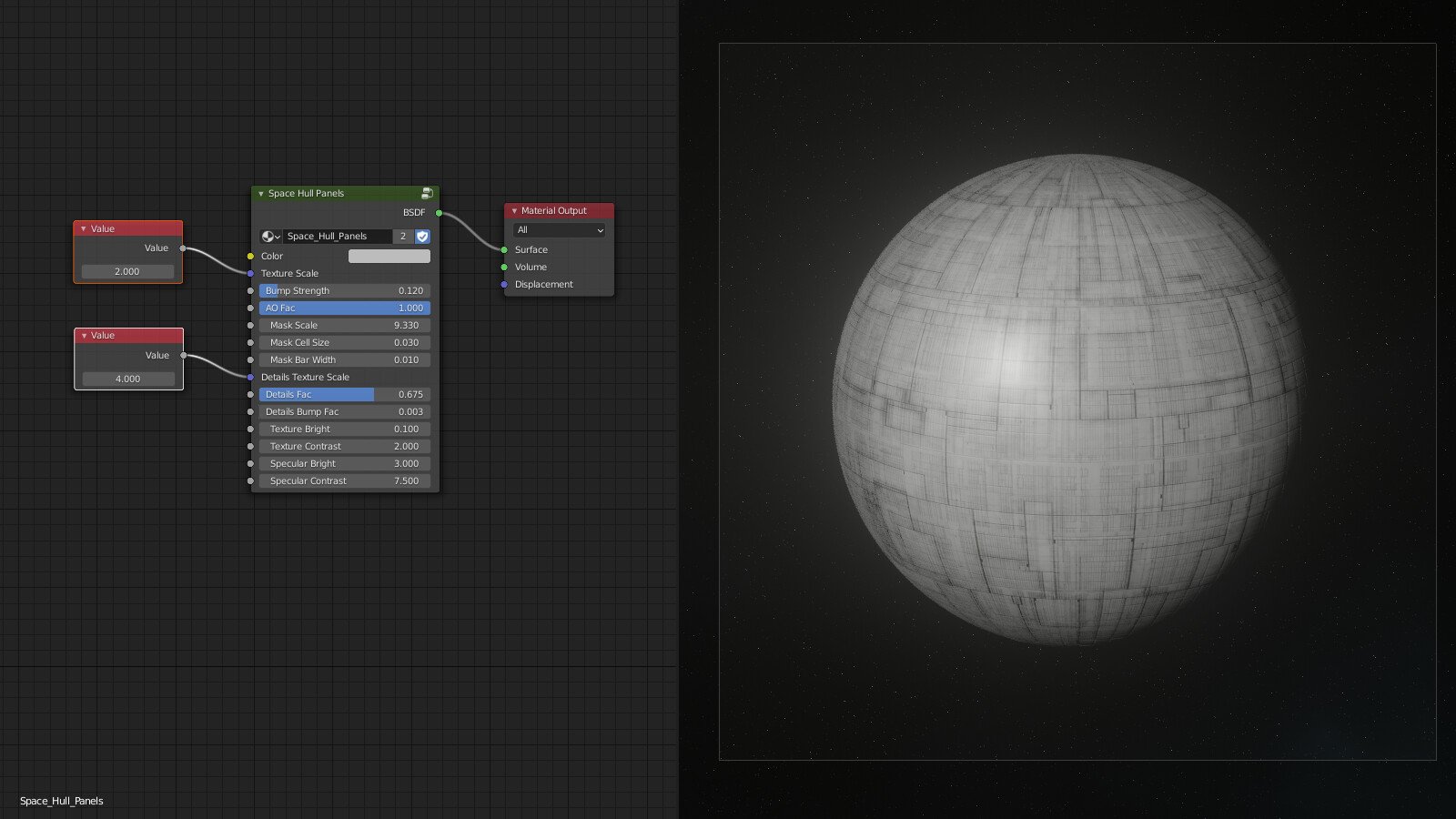Click the Details Fac slider
Image resolution: width=1456 pixels, height=819 pixels.
click(x=344, y=394)
